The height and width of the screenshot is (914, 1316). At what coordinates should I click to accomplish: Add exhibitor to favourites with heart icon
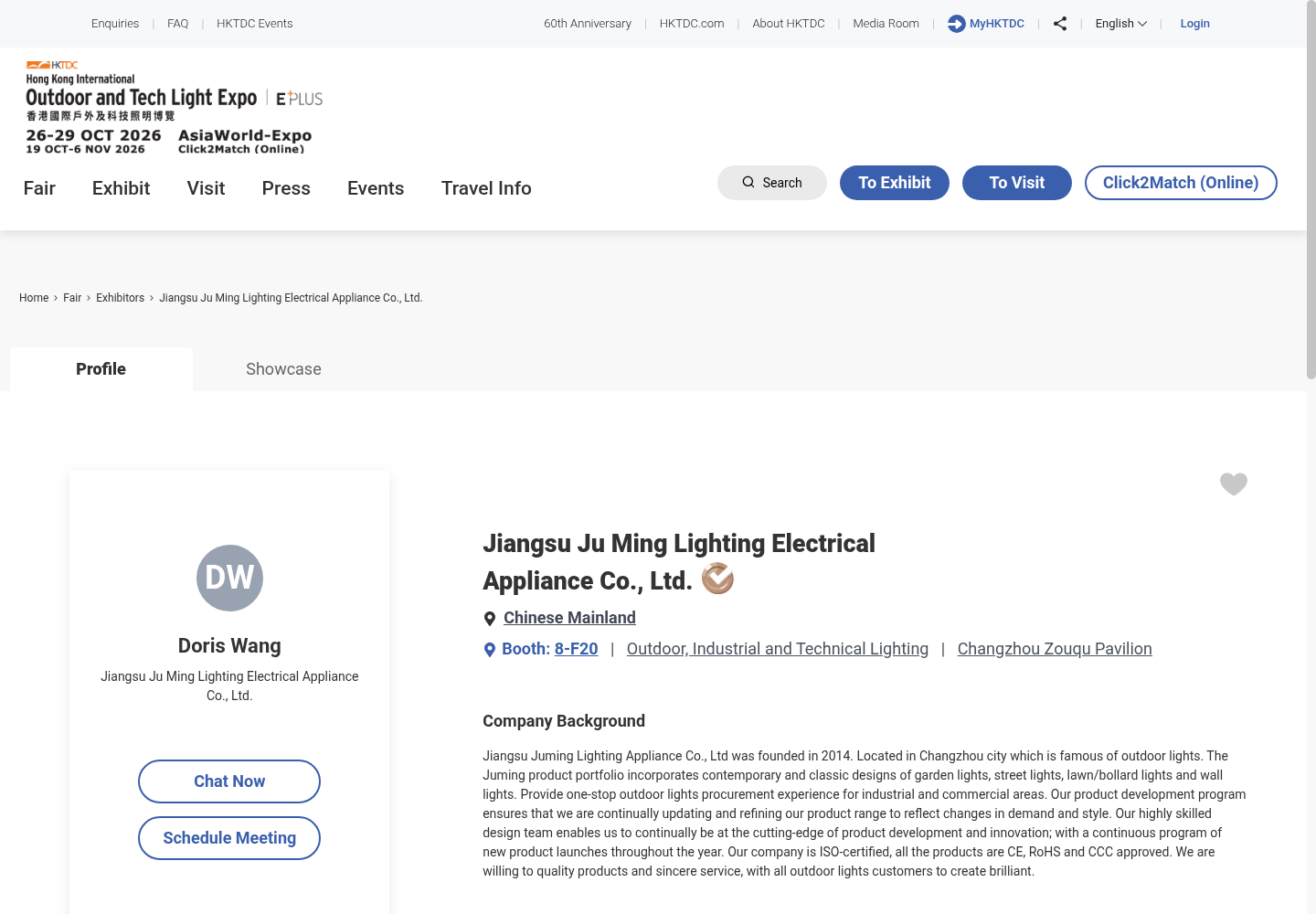(x=1234, y=484)
